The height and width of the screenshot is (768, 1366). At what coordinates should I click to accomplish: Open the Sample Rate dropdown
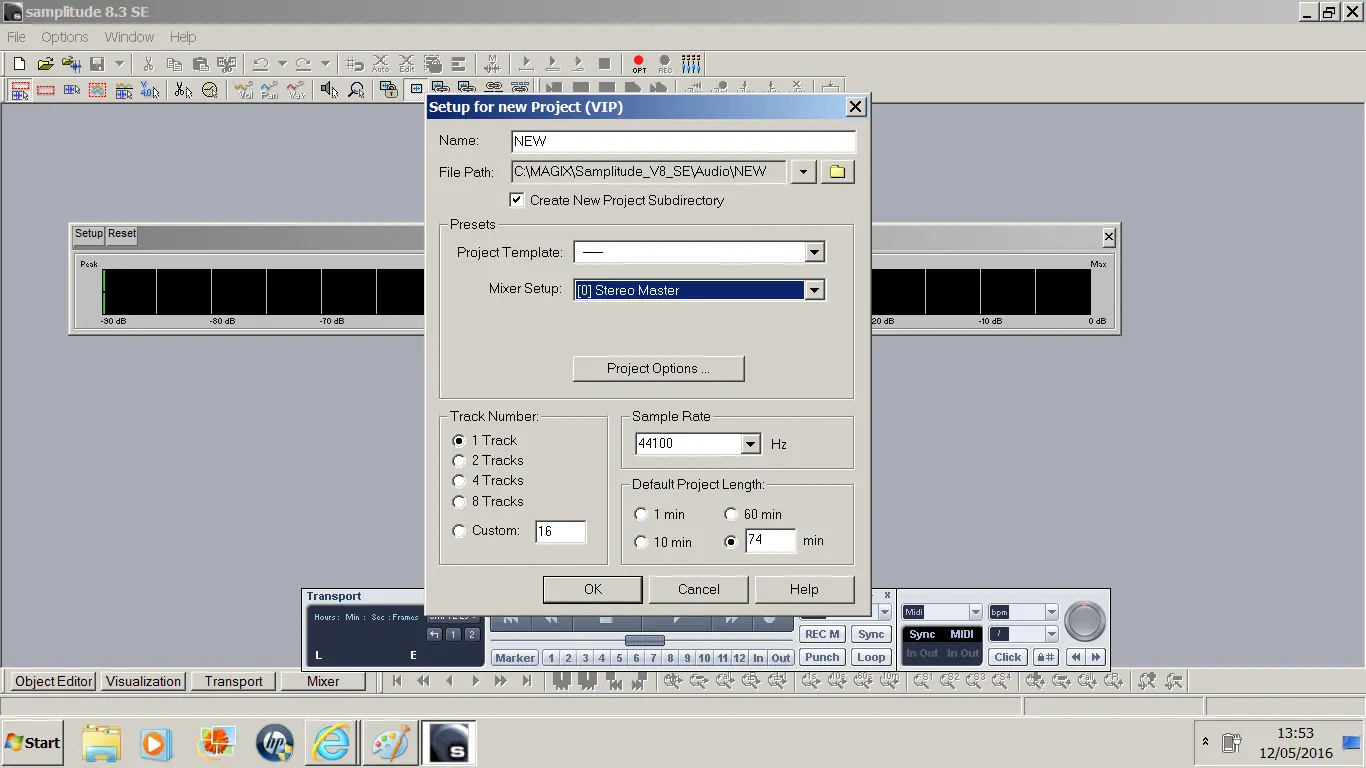(x=750, y=443)
